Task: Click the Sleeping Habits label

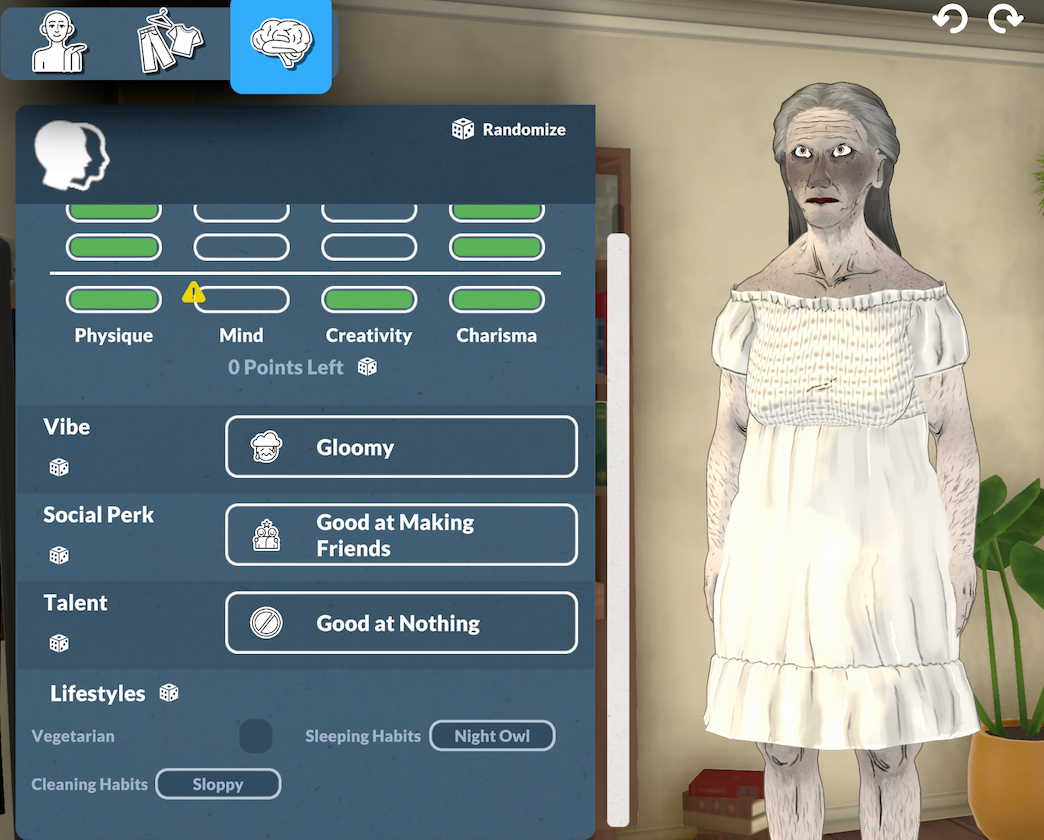Action: pyautogui.click(x=363, y=736)
